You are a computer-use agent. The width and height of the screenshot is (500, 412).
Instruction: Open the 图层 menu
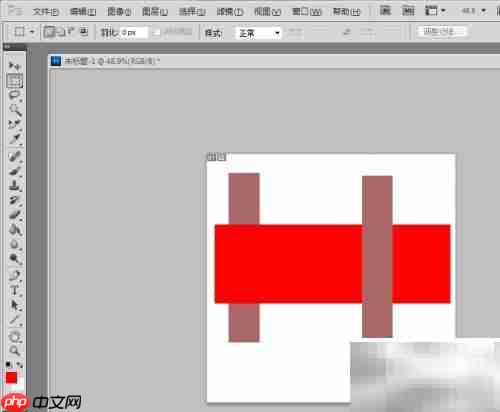pyautogui.click(x=155, y=12)
